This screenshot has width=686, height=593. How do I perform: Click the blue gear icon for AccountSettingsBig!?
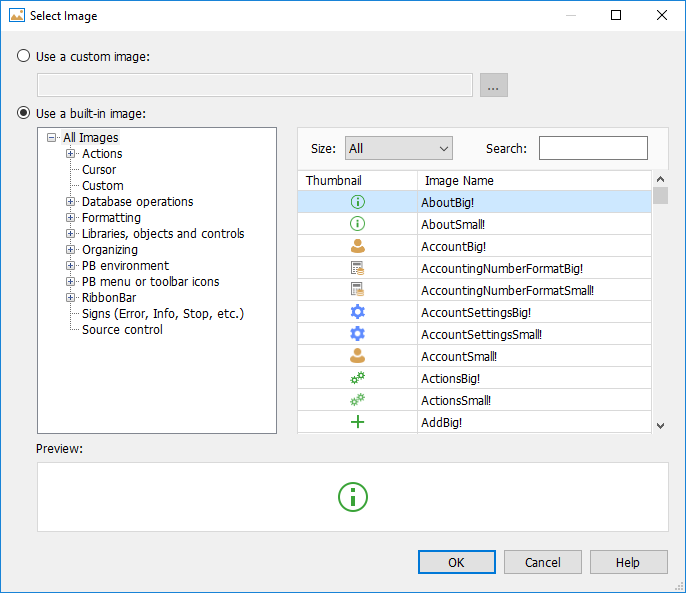point(357,312)
